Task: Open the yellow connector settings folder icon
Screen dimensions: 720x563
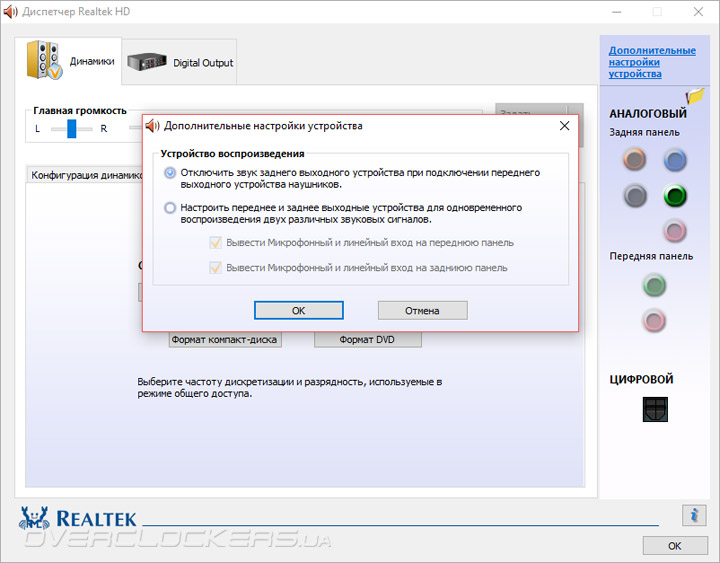Action: point(695,96)
